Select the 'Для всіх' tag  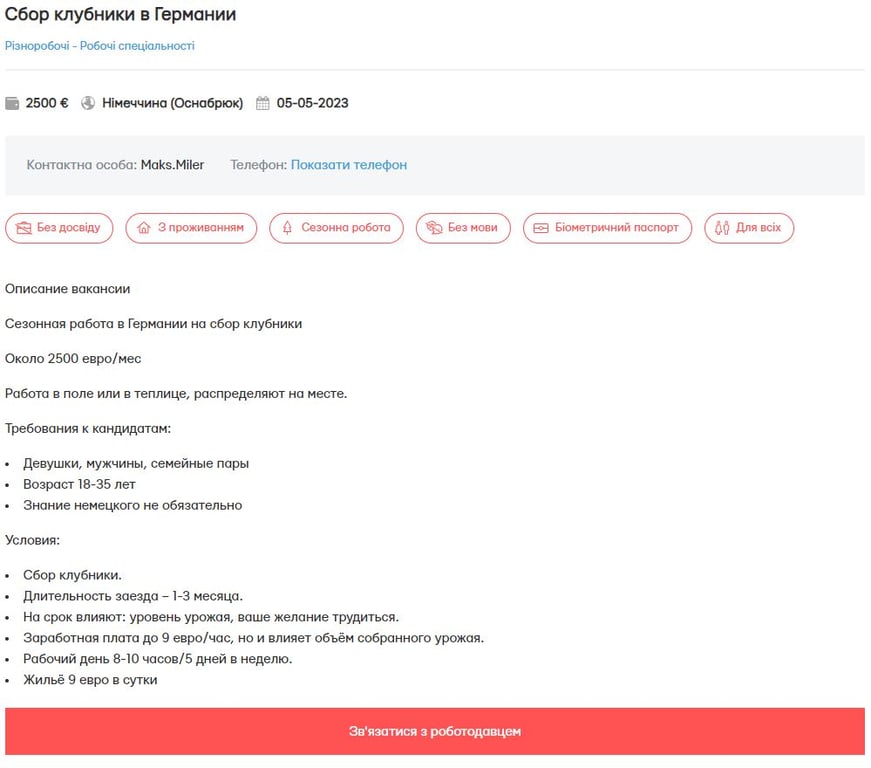coord(750,228)
